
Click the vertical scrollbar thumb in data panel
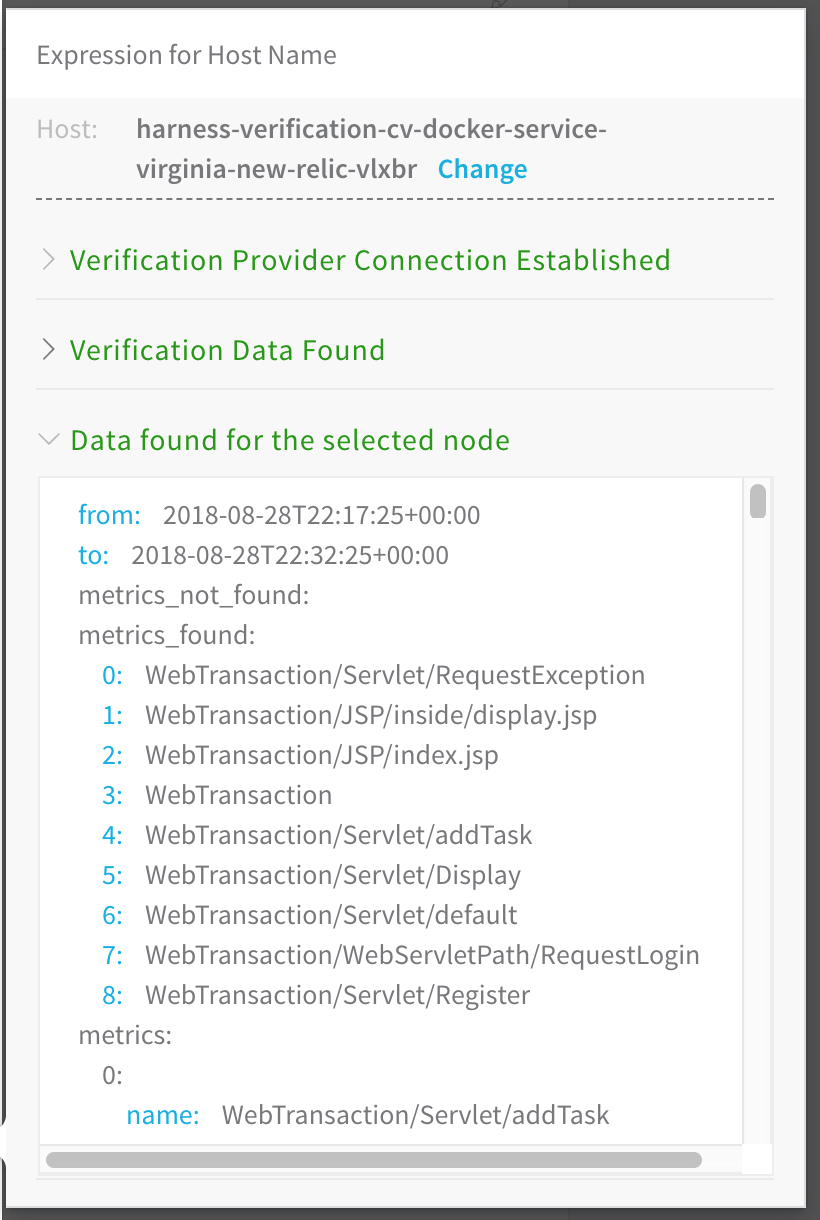point(758,501)
